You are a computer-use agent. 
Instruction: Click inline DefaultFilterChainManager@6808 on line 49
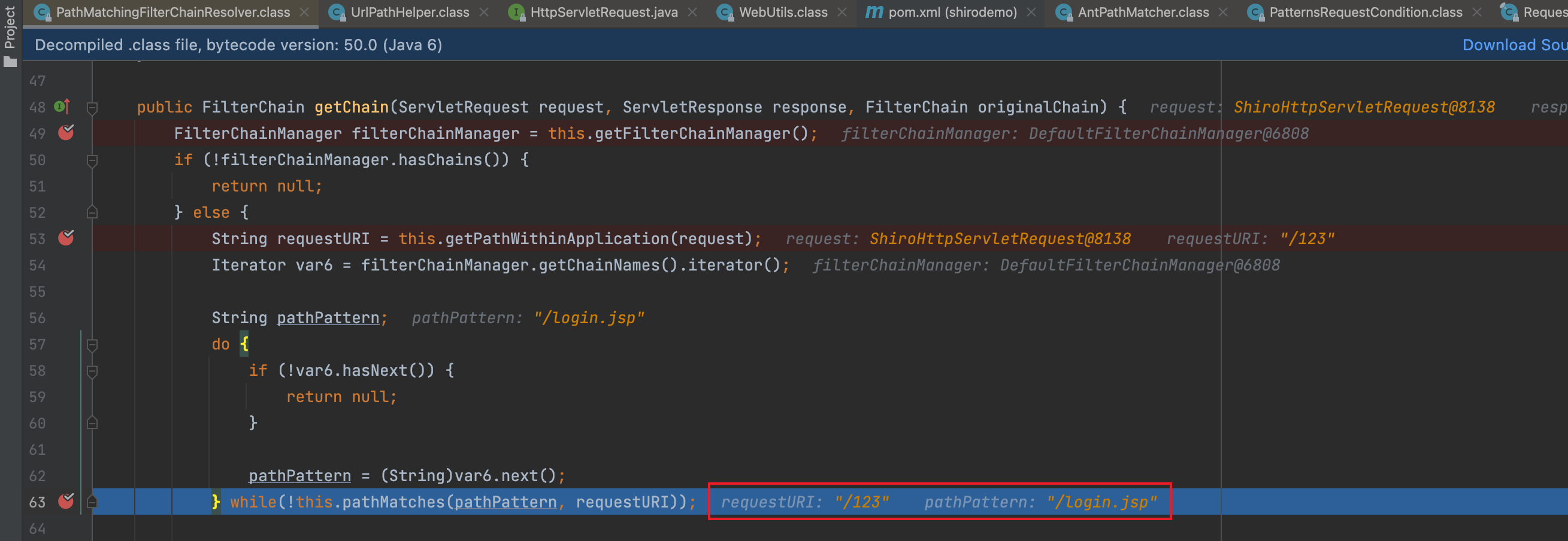tap(1168, 133)
